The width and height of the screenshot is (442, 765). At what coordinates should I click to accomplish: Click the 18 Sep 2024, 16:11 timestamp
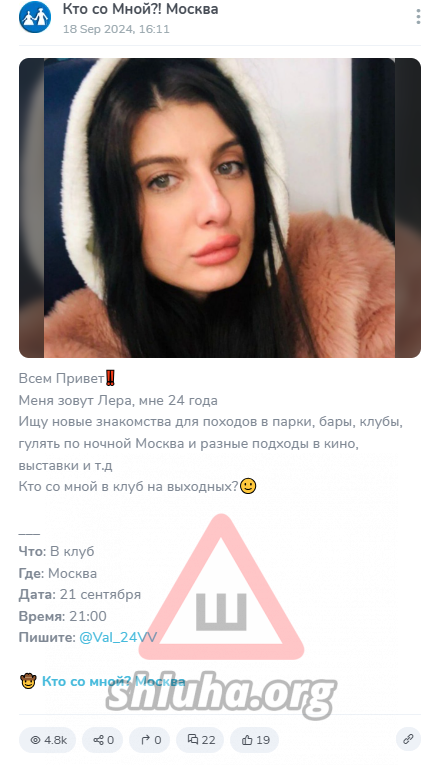(116, 29)
